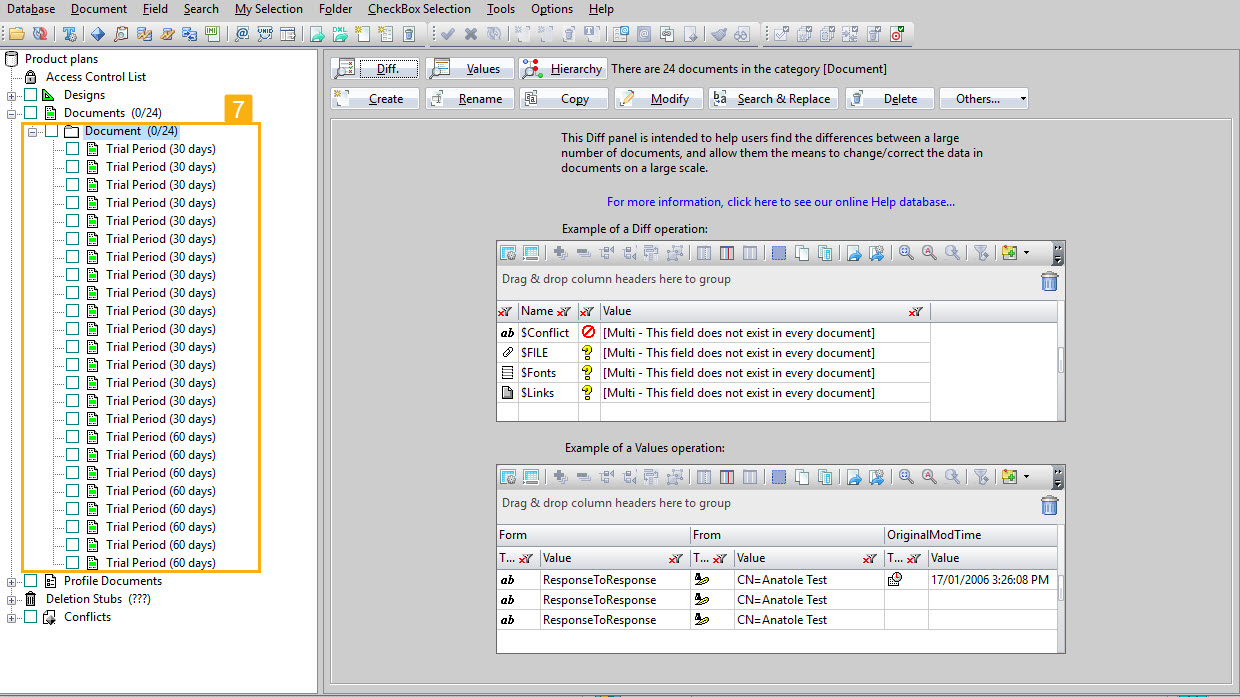This screenshot has height=697, width=1240.
Task: Click the trash icon in Diff example grid
Action: (1049, 281)
